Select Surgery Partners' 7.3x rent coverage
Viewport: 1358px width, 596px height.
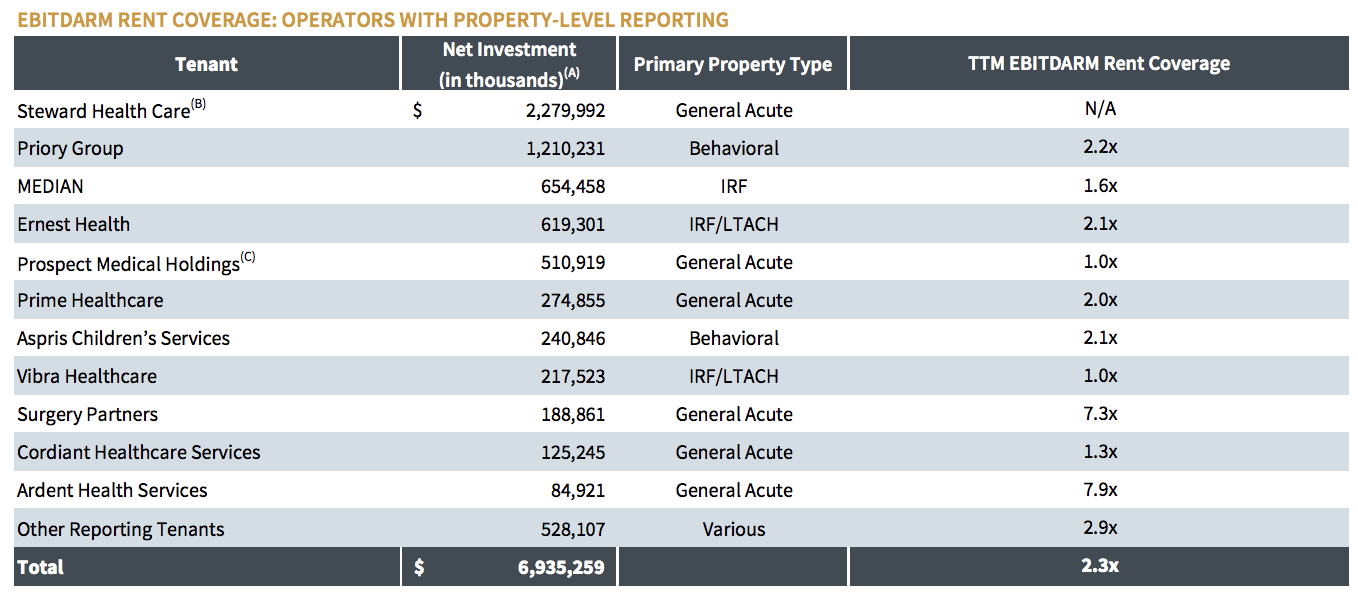click(1102, 414)
